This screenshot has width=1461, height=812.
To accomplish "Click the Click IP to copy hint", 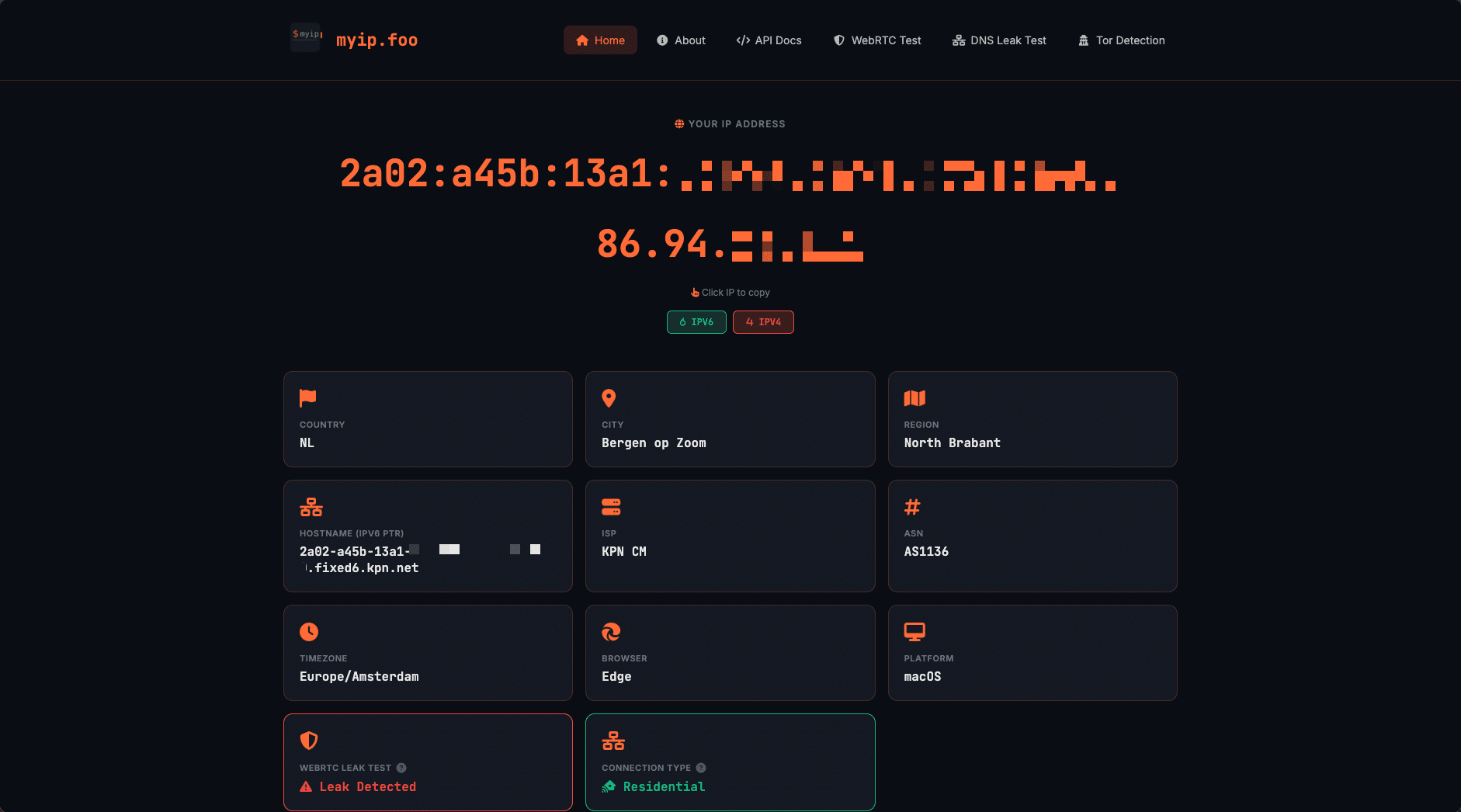I will point(736,293).
